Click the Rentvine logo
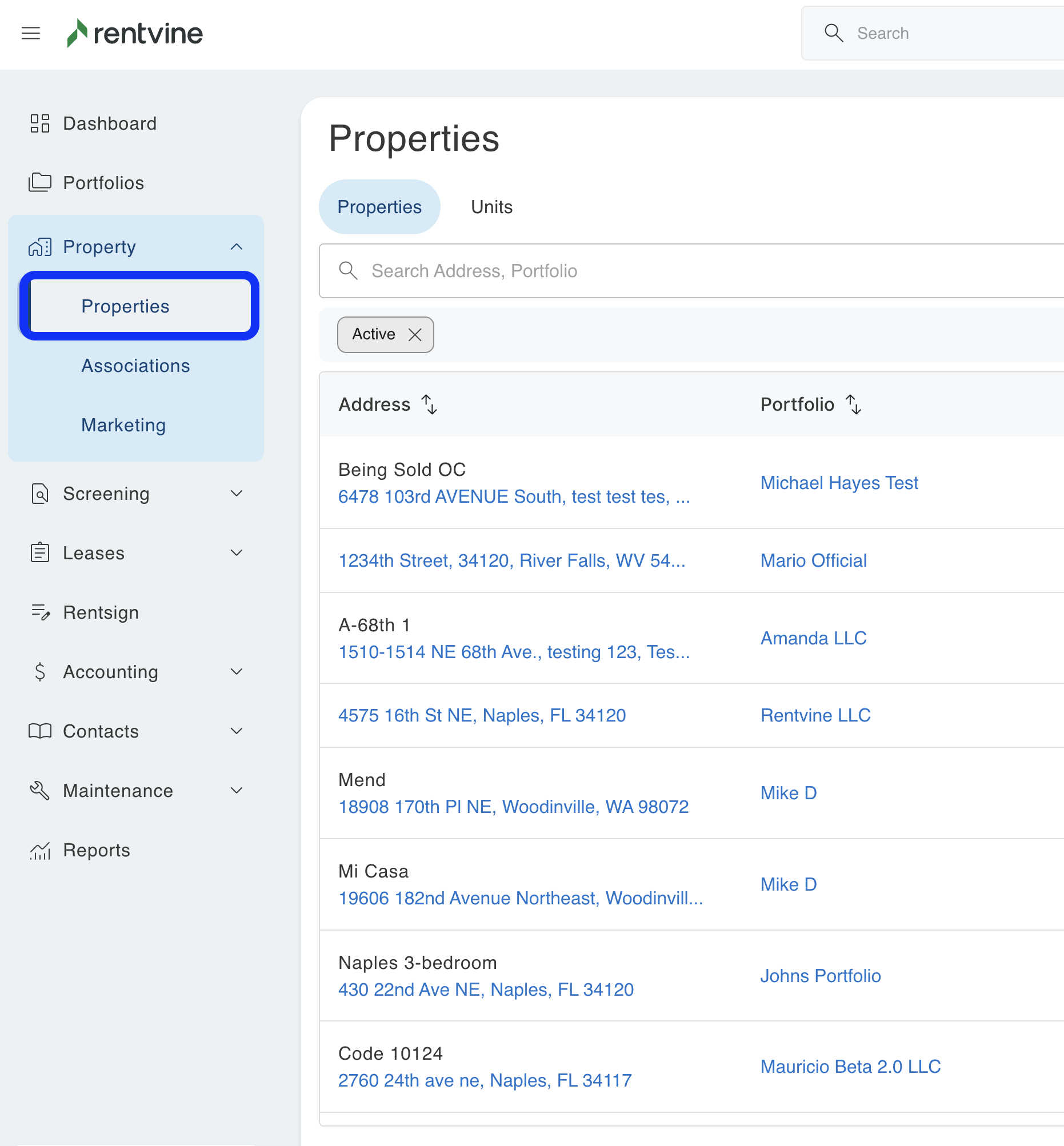 (x=135, y=33)
